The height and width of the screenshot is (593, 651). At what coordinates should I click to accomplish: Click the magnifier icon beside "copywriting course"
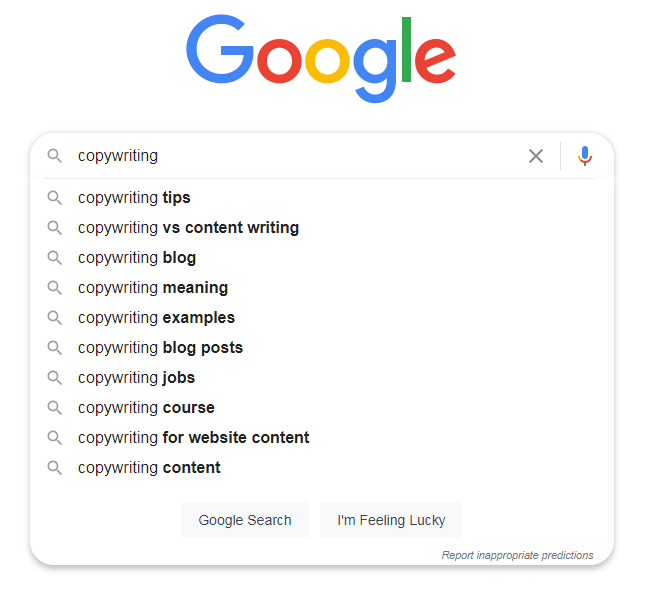(55, 408)
